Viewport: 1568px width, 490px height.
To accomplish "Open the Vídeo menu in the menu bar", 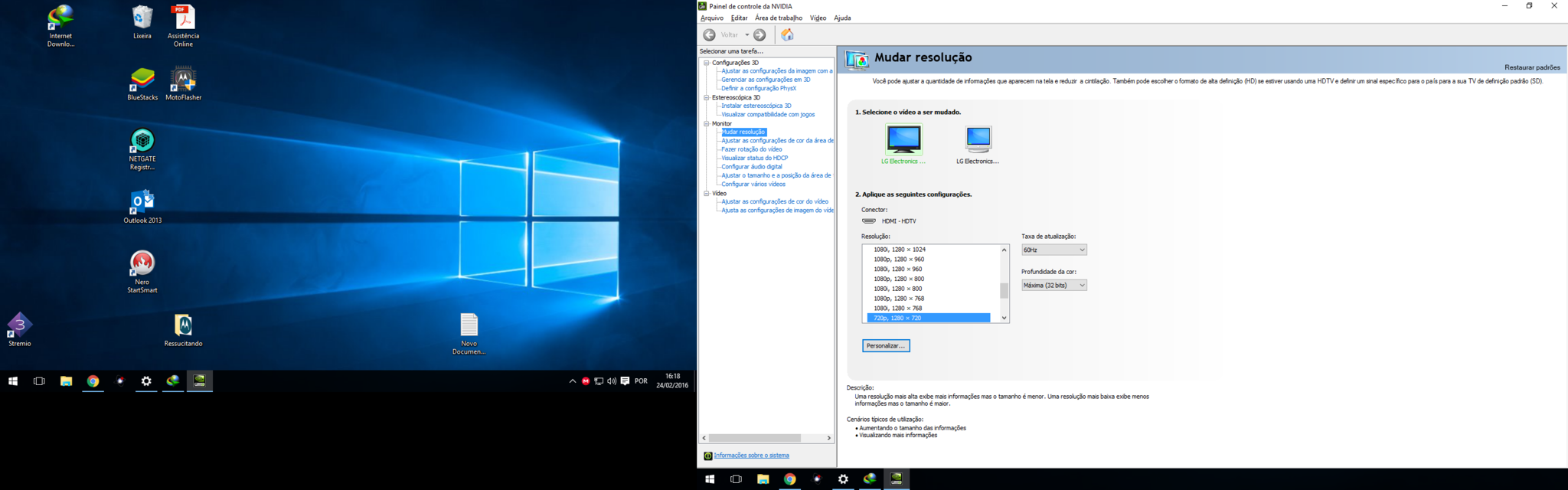I will coord(818,18).
